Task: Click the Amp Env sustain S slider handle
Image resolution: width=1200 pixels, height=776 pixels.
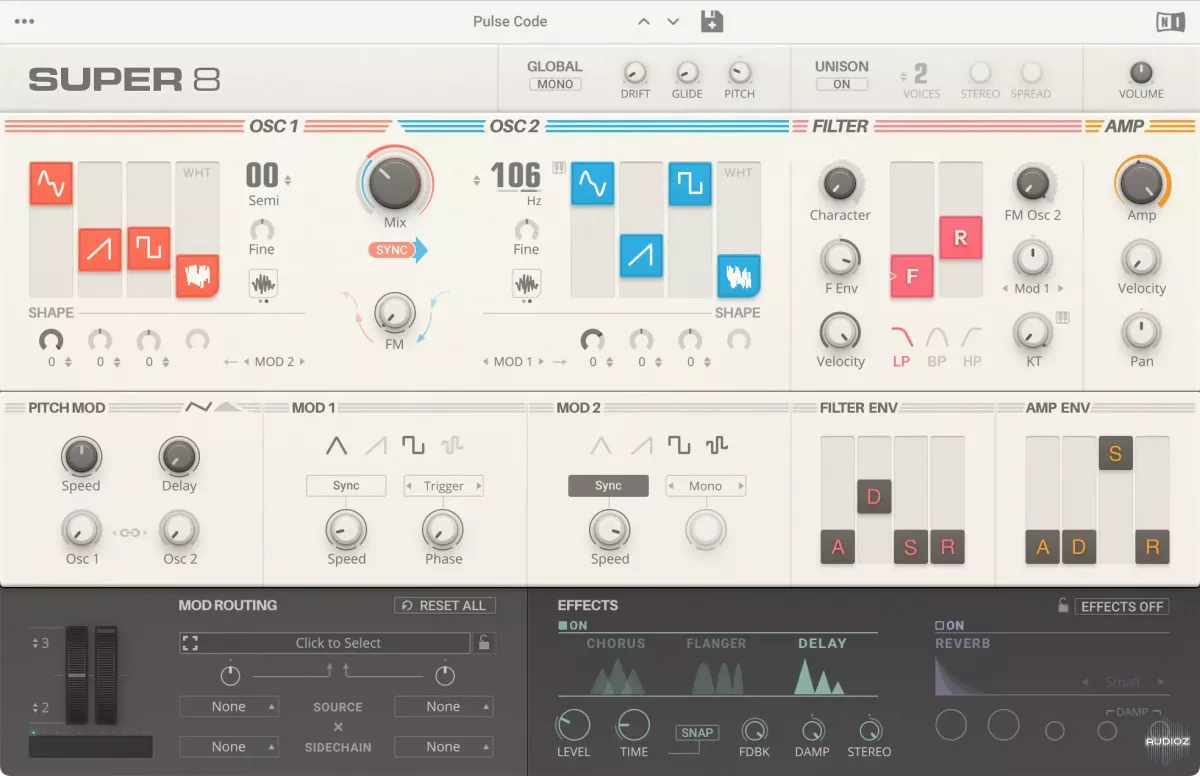Action: (x=1115, y=454)
